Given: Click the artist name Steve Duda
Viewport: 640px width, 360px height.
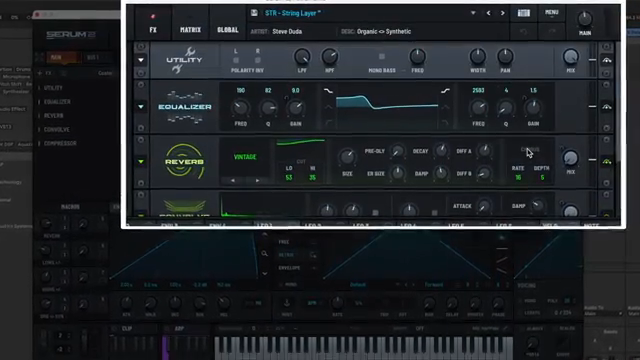Looking at the screenshot, I should [x=287, y=31].
